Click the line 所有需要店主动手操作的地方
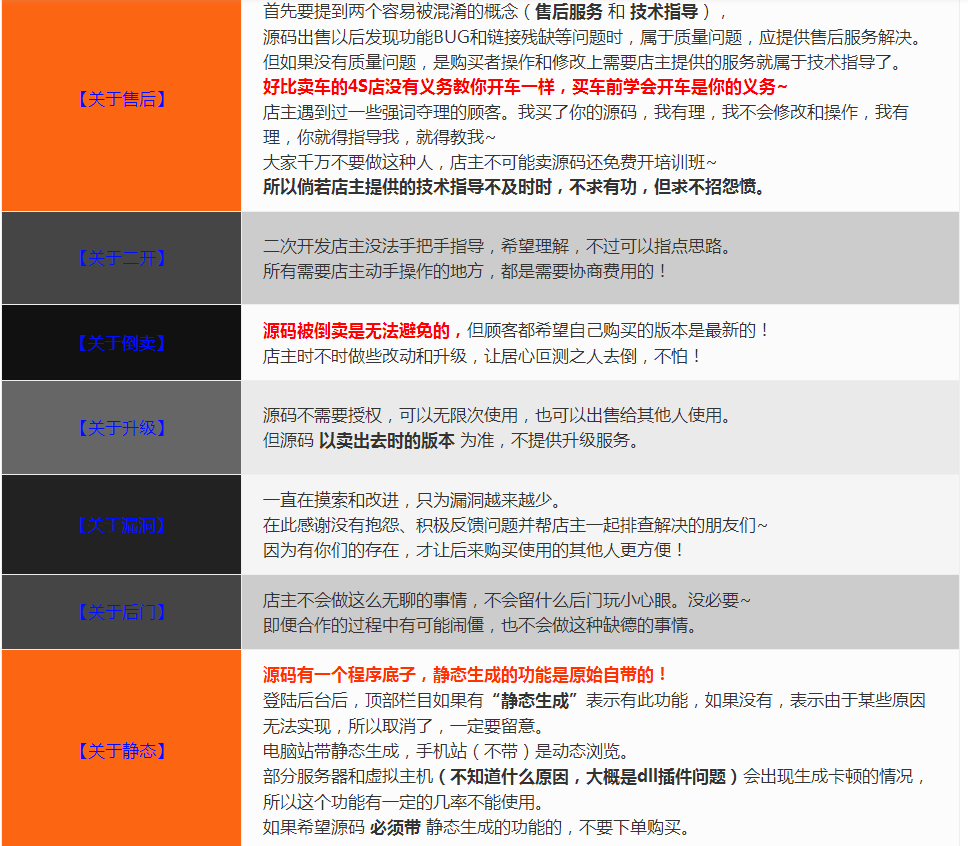 point(465,271)
